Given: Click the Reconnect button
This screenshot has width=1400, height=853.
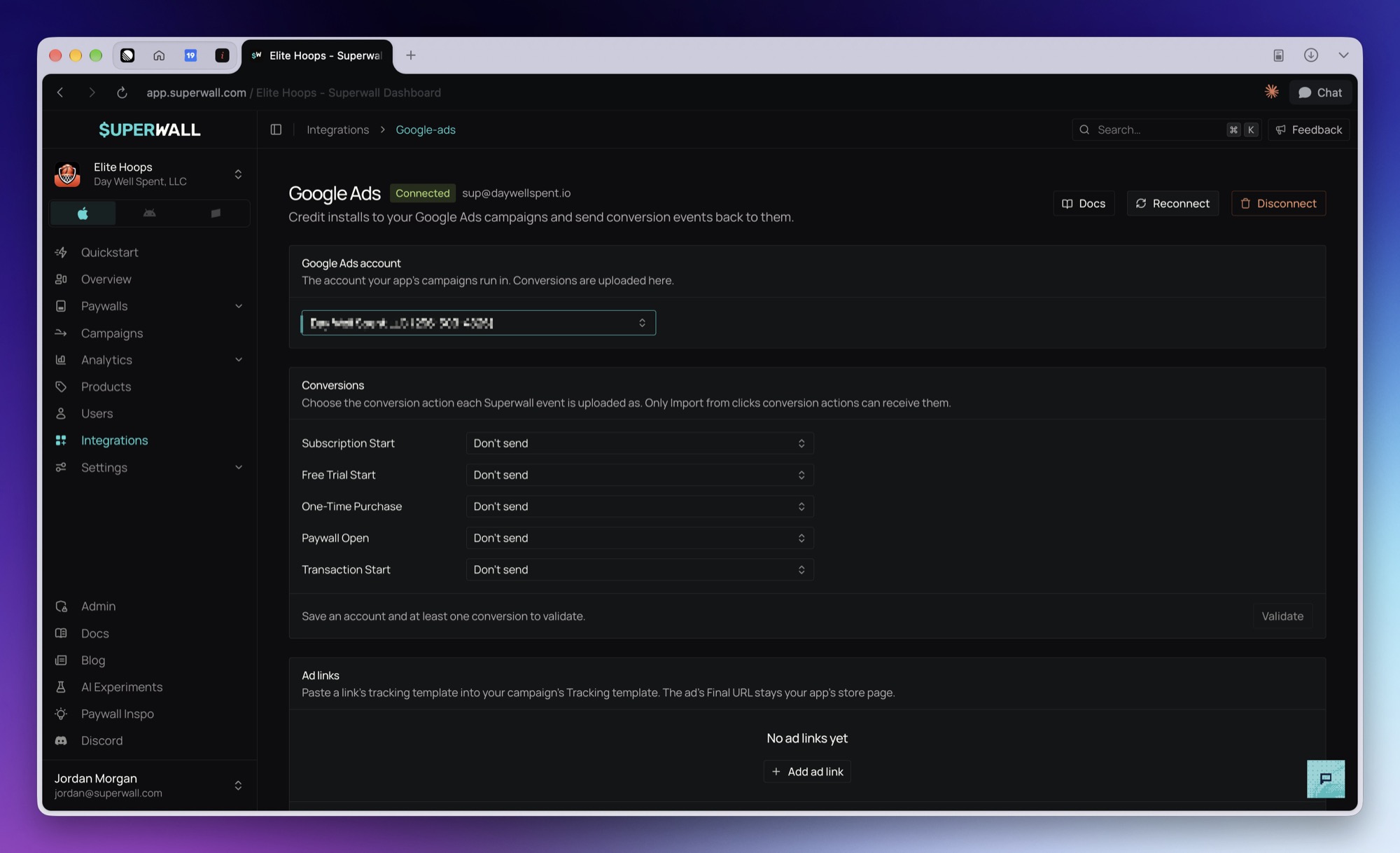Looking at the screenshot, I should (x=1172, y=203).
